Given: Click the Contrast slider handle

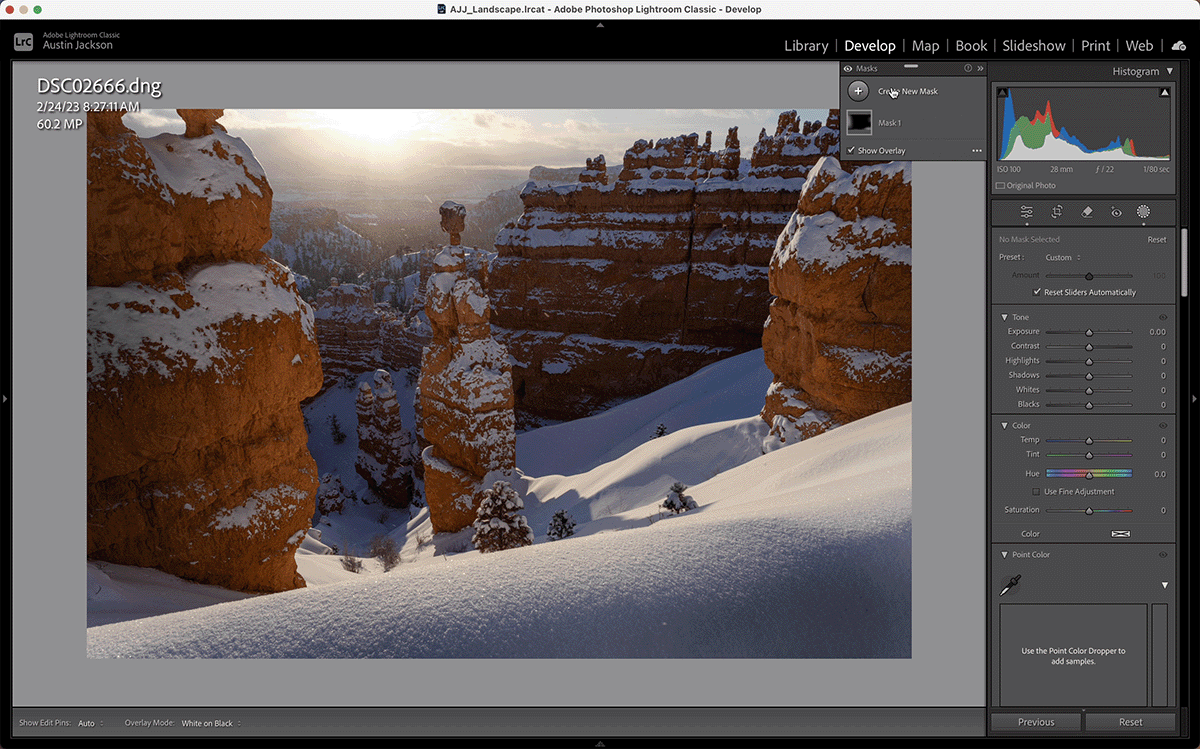Looking at the screenshot, I should pyautogui.click(x=1089, y=346).
